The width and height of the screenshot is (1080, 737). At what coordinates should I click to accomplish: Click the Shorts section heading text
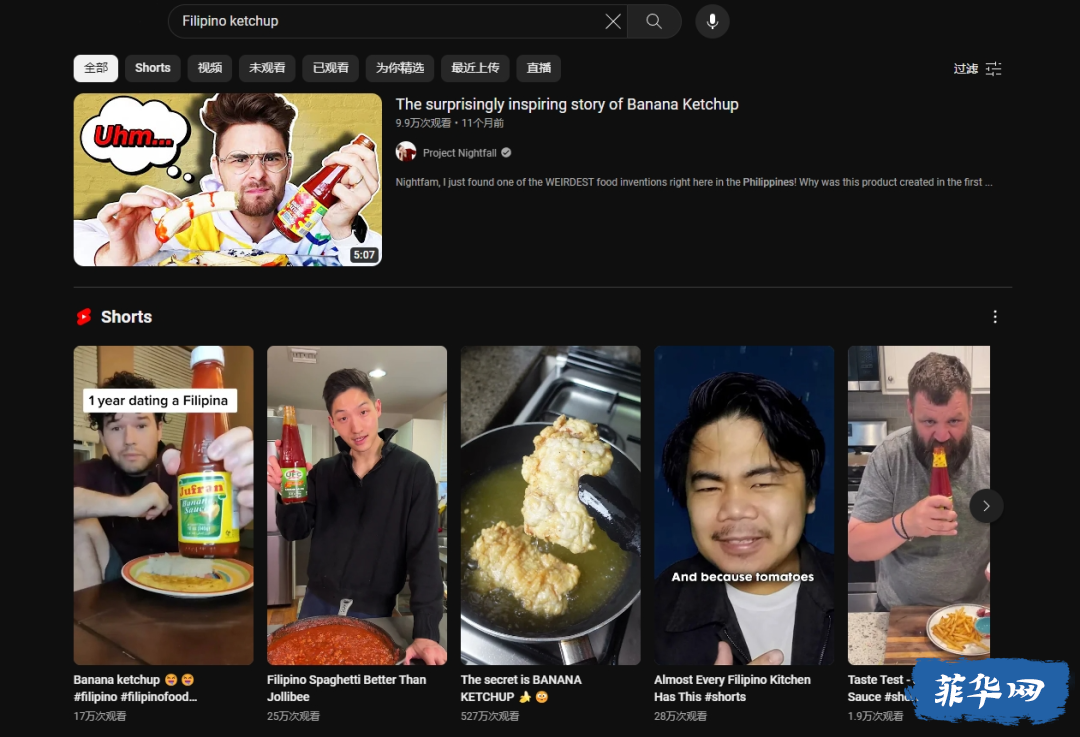pos(127,317)
